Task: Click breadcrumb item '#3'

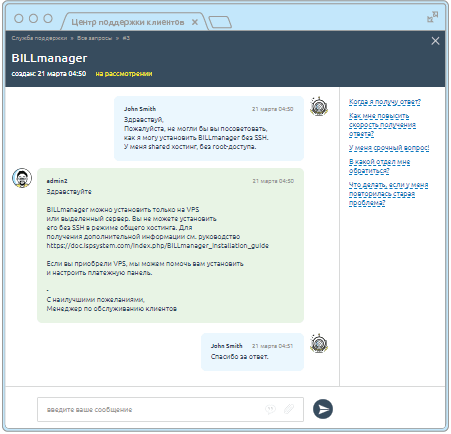Action: [x=126, y=38]
